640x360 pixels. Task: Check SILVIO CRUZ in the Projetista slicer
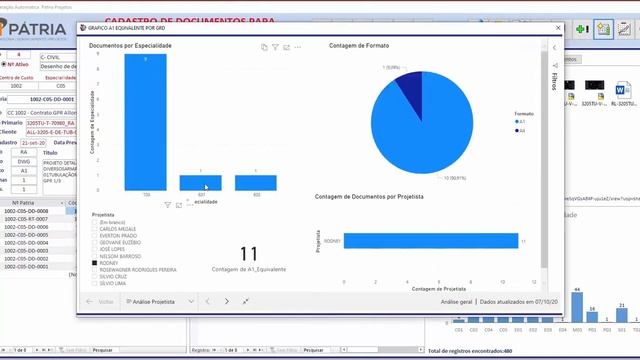(x=95, y=277)
